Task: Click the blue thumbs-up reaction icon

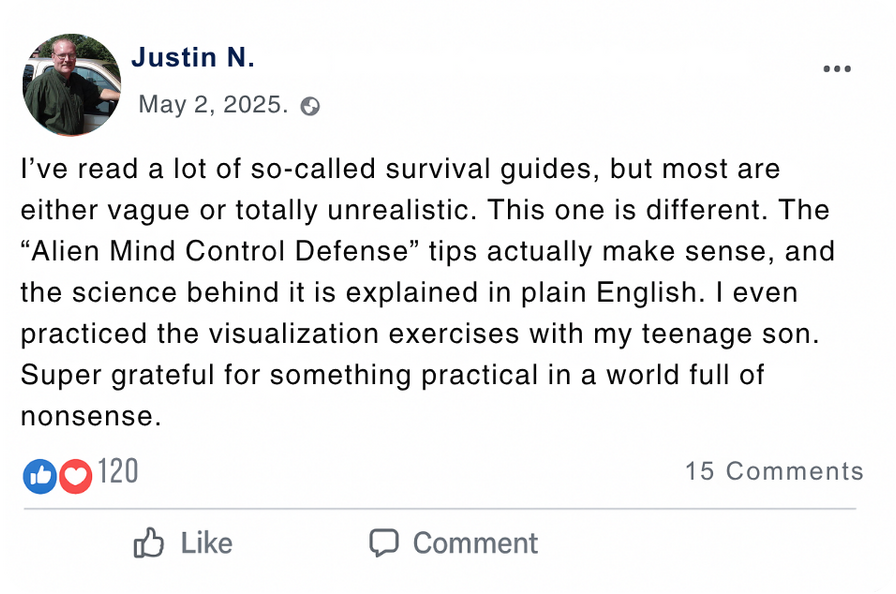Action: coord(40,475)
